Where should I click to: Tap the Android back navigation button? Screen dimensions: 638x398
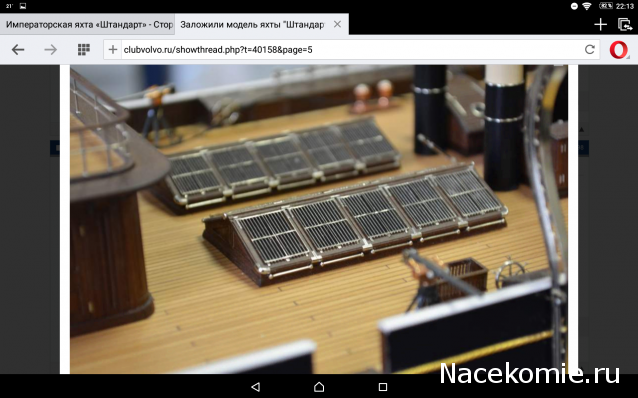tap(256, 386)
